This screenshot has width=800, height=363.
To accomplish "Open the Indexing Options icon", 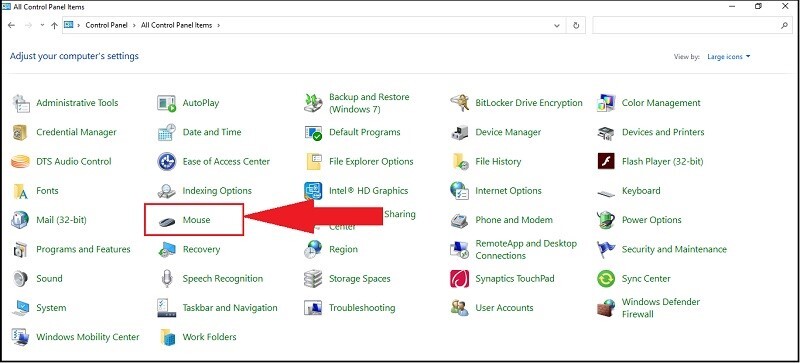I will [167, 191].
